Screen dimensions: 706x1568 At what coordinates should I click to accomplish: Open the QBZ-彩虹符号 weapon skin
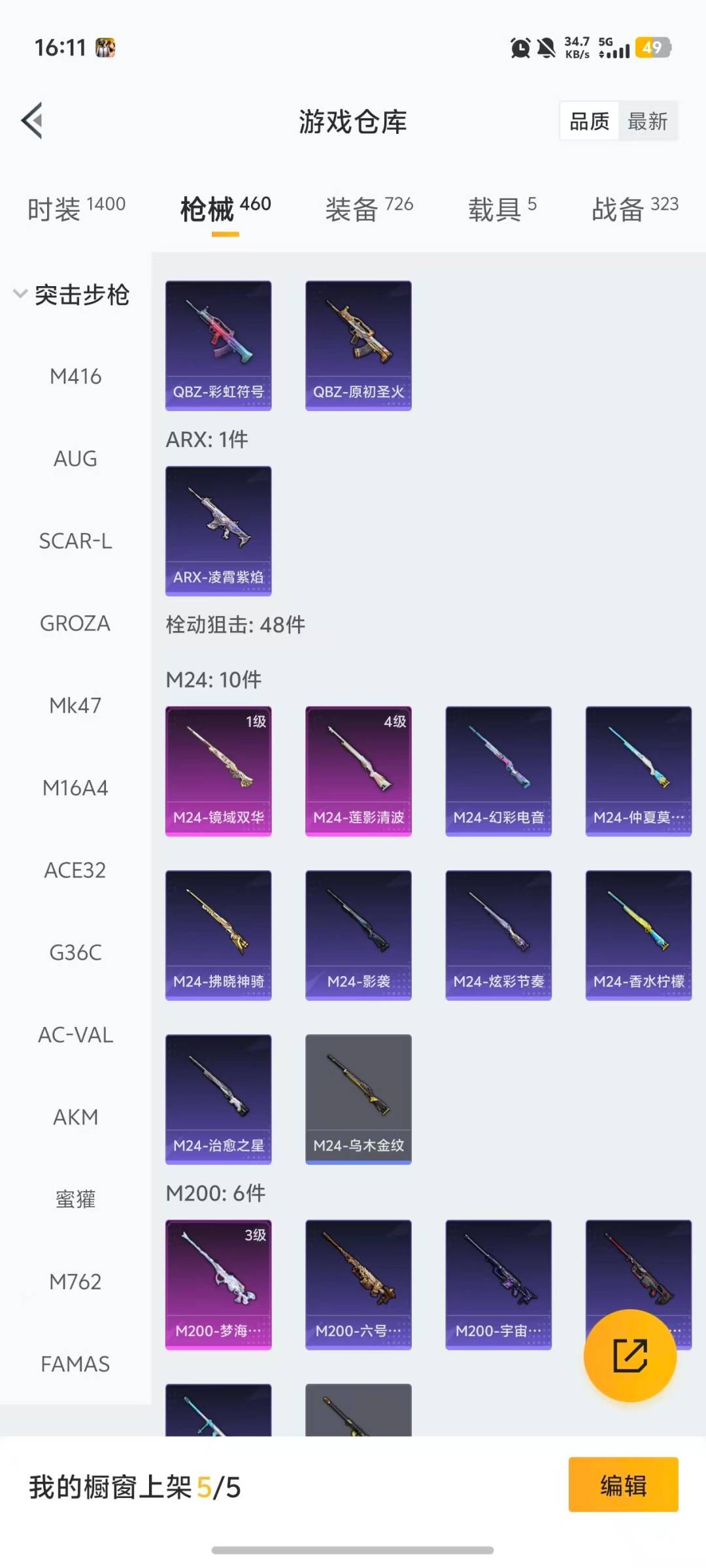click(x=218, y=346)
